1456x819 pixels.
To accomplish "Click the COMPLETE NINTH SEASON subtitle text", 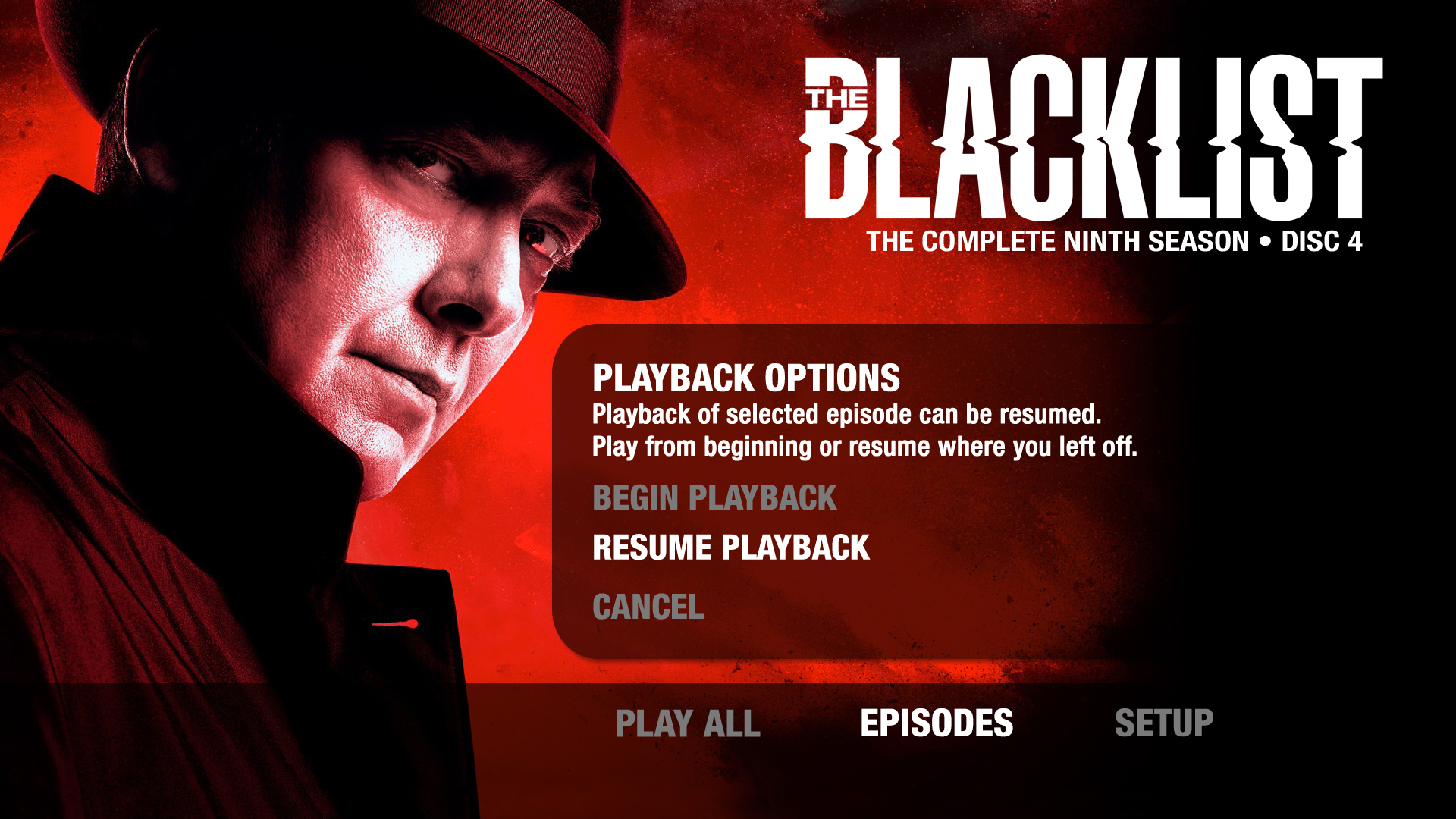I will tap(1058, 242).
